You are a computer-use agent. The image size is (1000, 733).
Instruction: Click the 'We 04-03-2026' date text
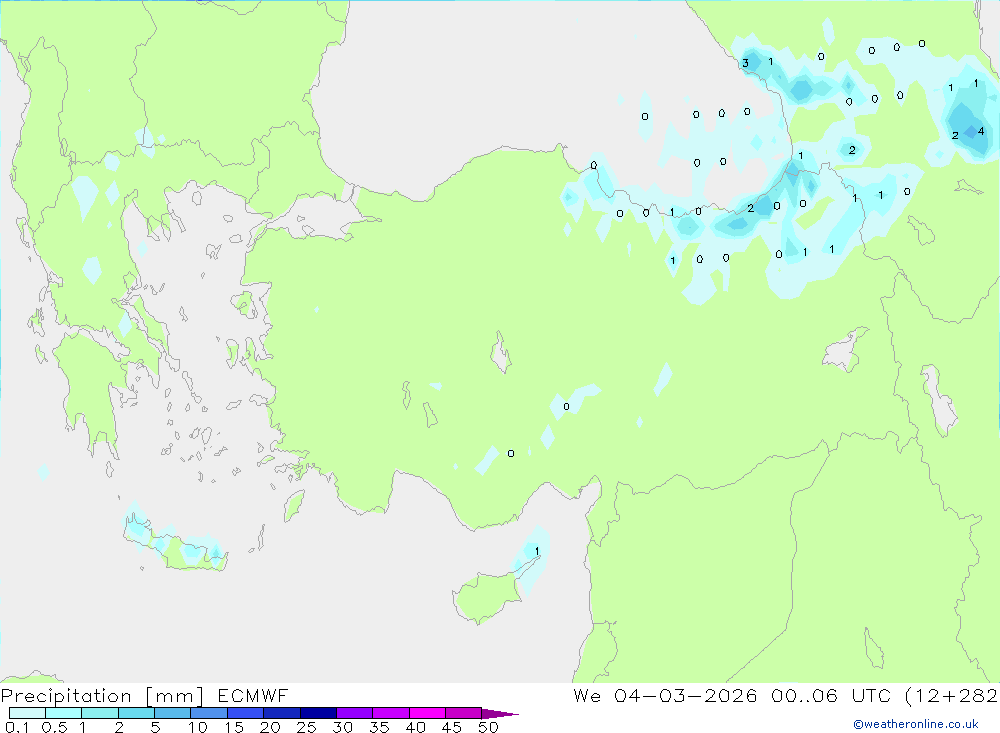[x=665, y=696]
